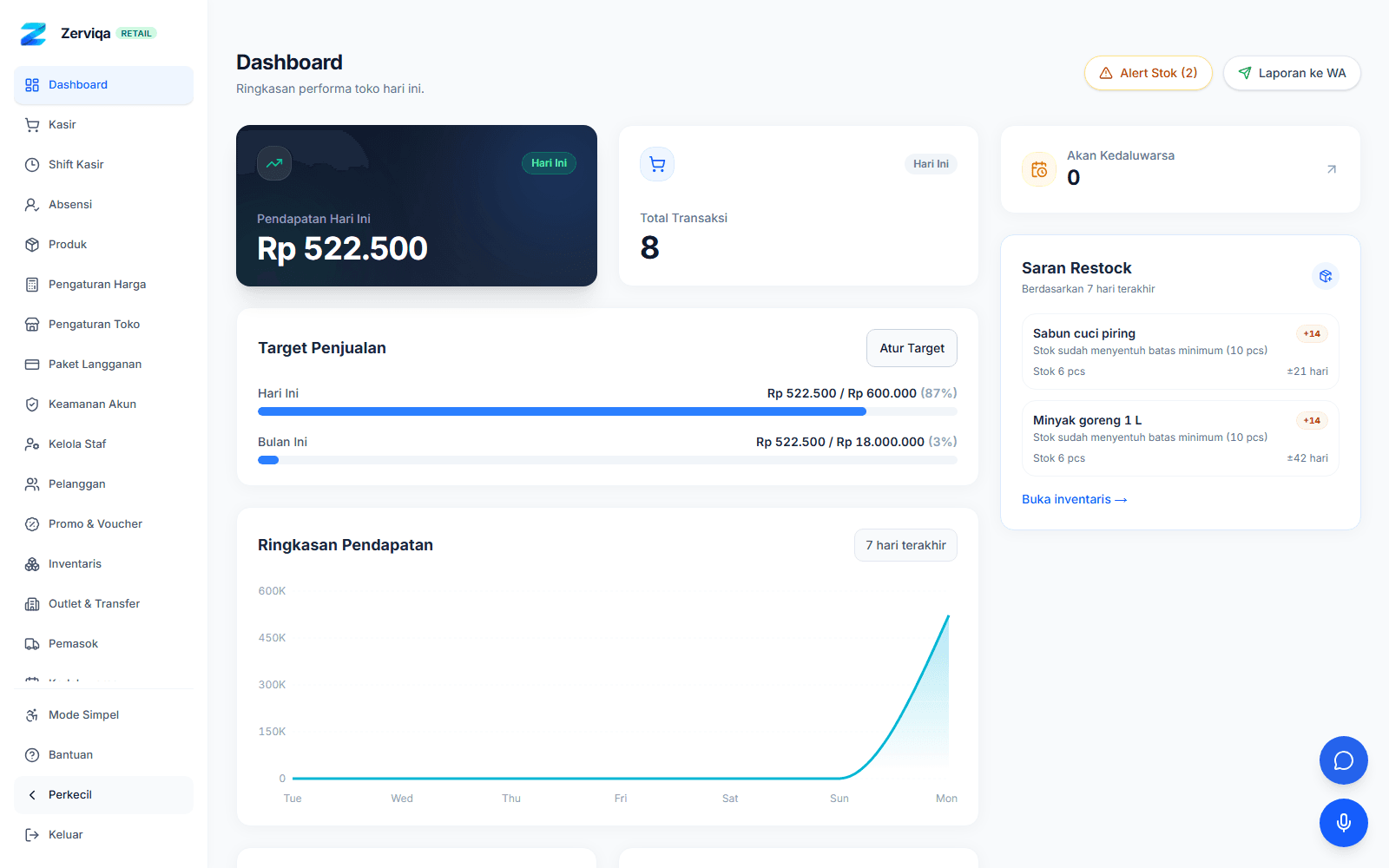1389x868 pixels.
Task: Click the expiry calendar icon
Action: coord(1039,169)
